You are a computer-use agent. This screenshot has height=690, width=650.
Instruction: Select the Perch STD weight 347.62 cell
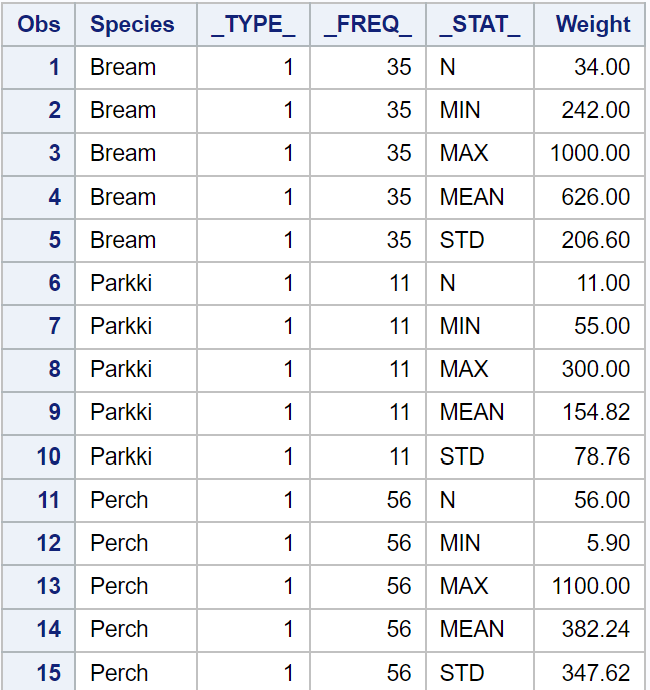[589, 671]
